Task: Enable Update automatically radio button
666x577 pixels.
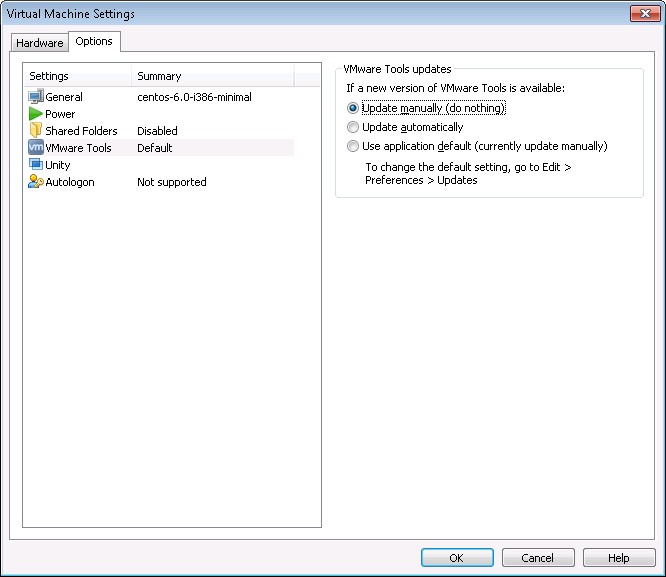Action: tap(353, 127)
